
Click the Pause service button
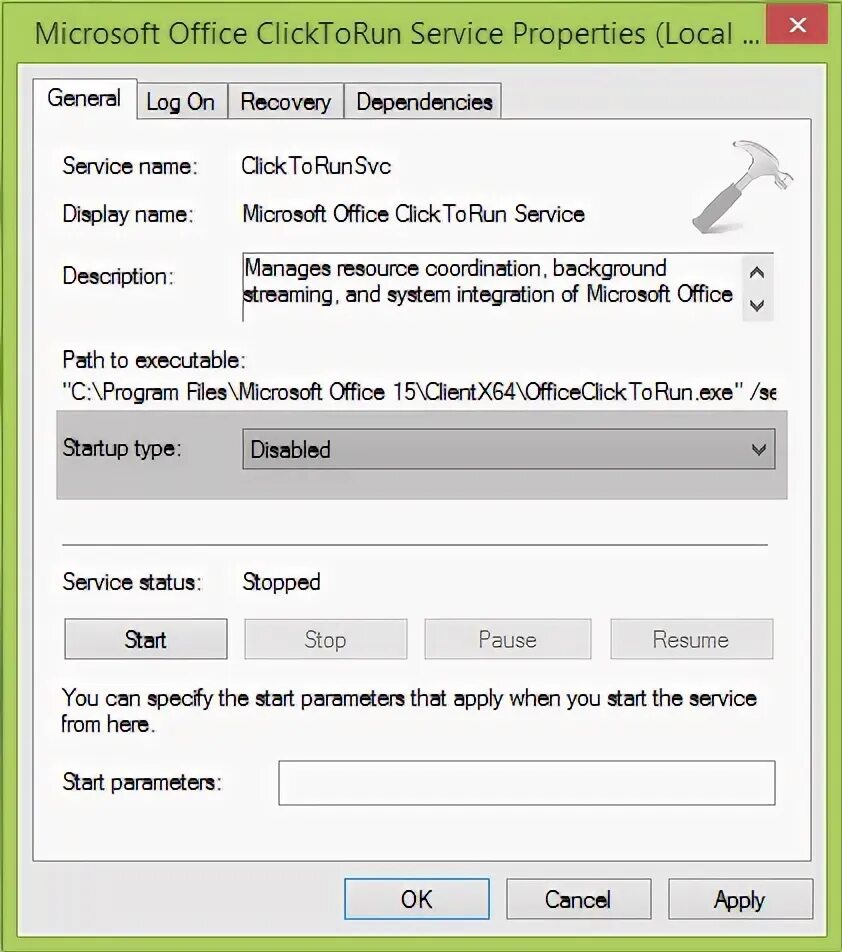(508, 639)
